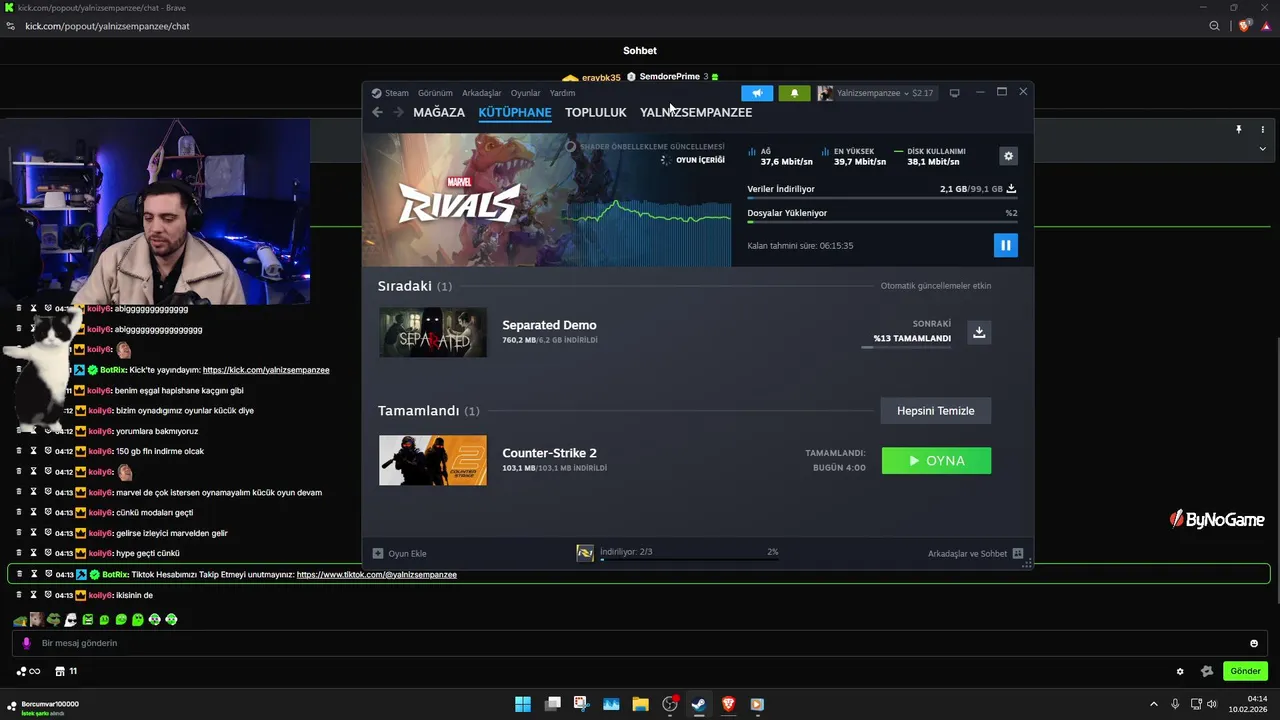This screenshot has width=1280, height=720.
Task: Open the Yardım menu
Action: (563, 93)
